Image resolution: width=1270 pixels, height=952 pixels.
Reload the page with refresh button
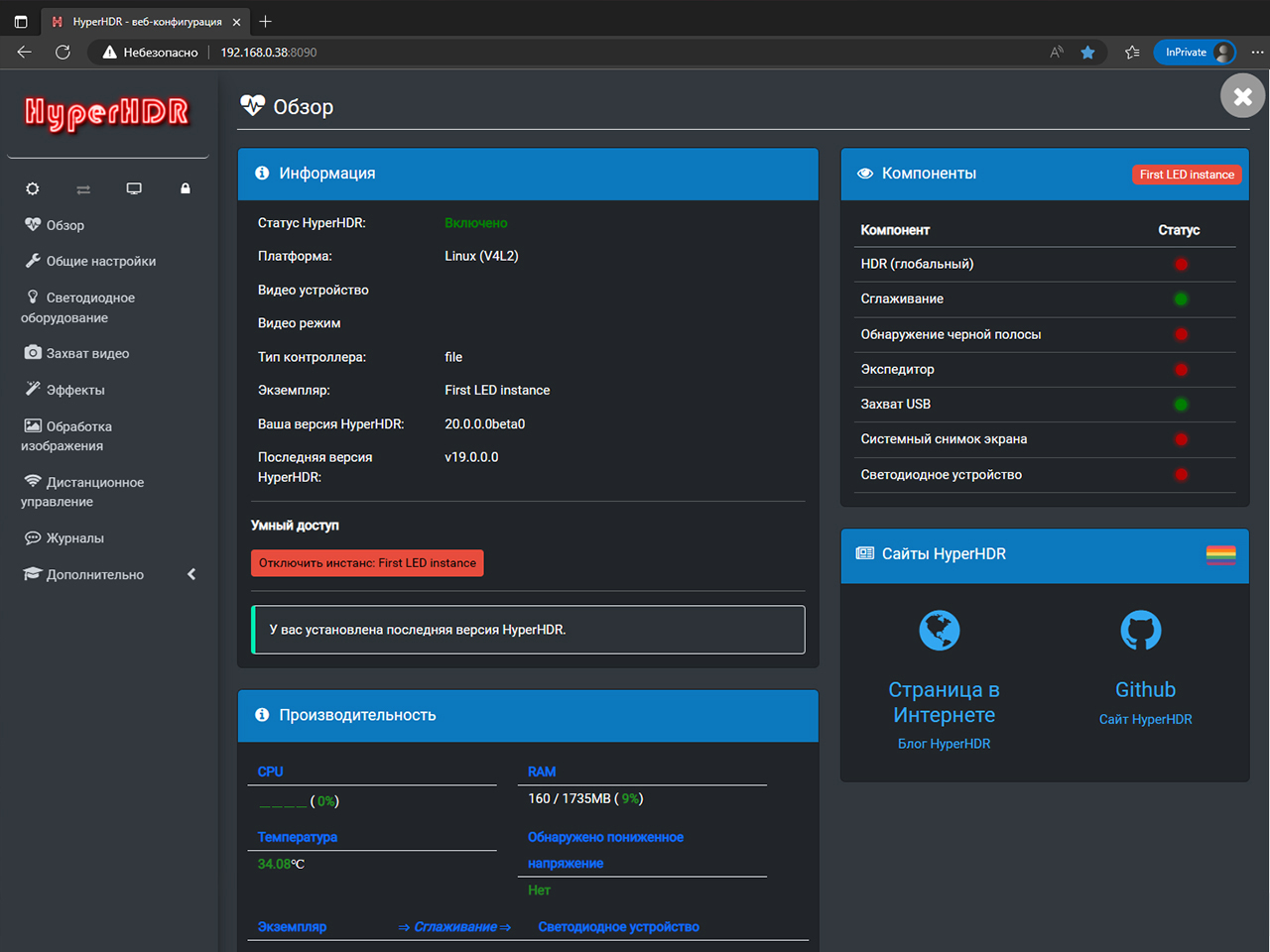click(63, 52)
